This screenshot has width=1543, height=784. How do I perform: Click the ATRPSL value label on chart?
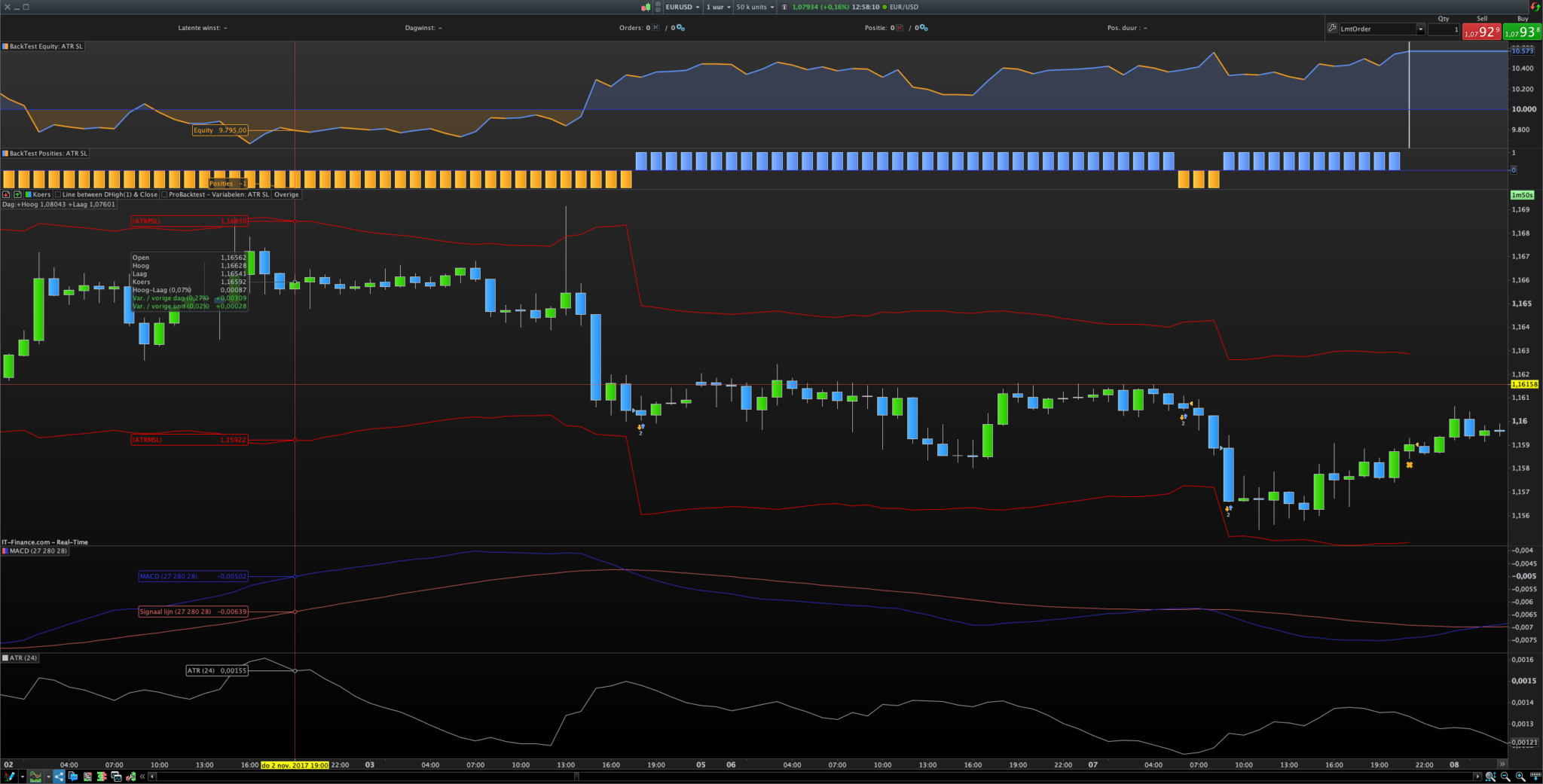[x=189, y=221]
